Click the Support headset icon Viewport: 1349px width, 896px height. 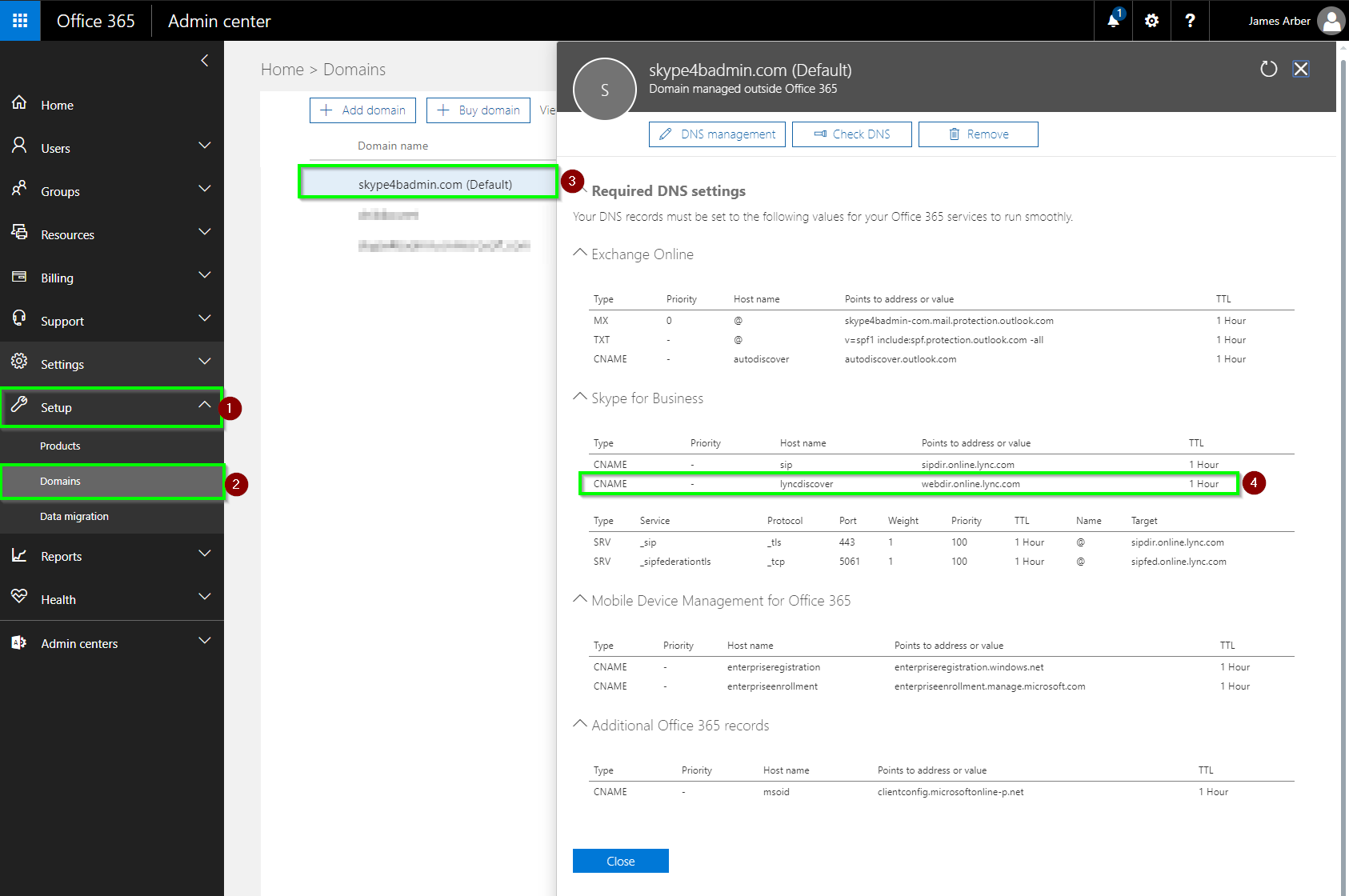click(x=19, y=319)
